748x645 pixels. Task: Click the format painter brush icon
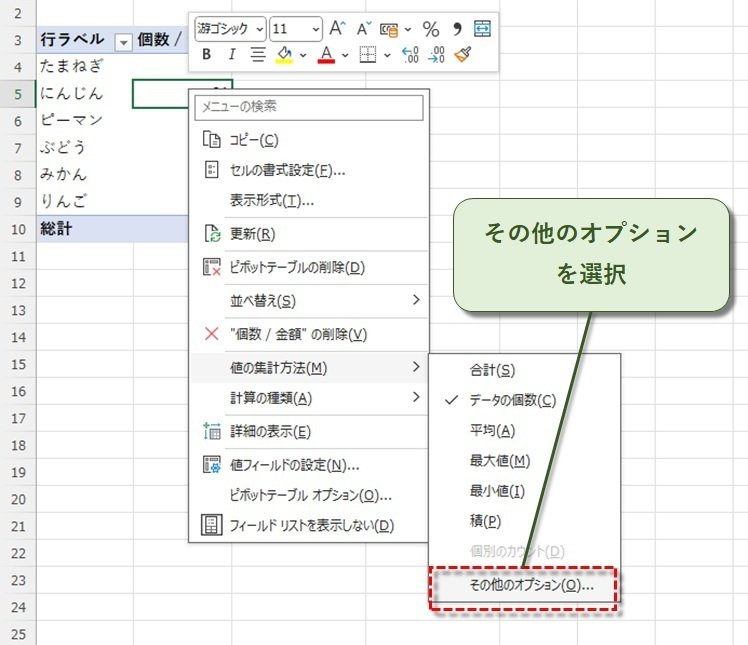463,54
